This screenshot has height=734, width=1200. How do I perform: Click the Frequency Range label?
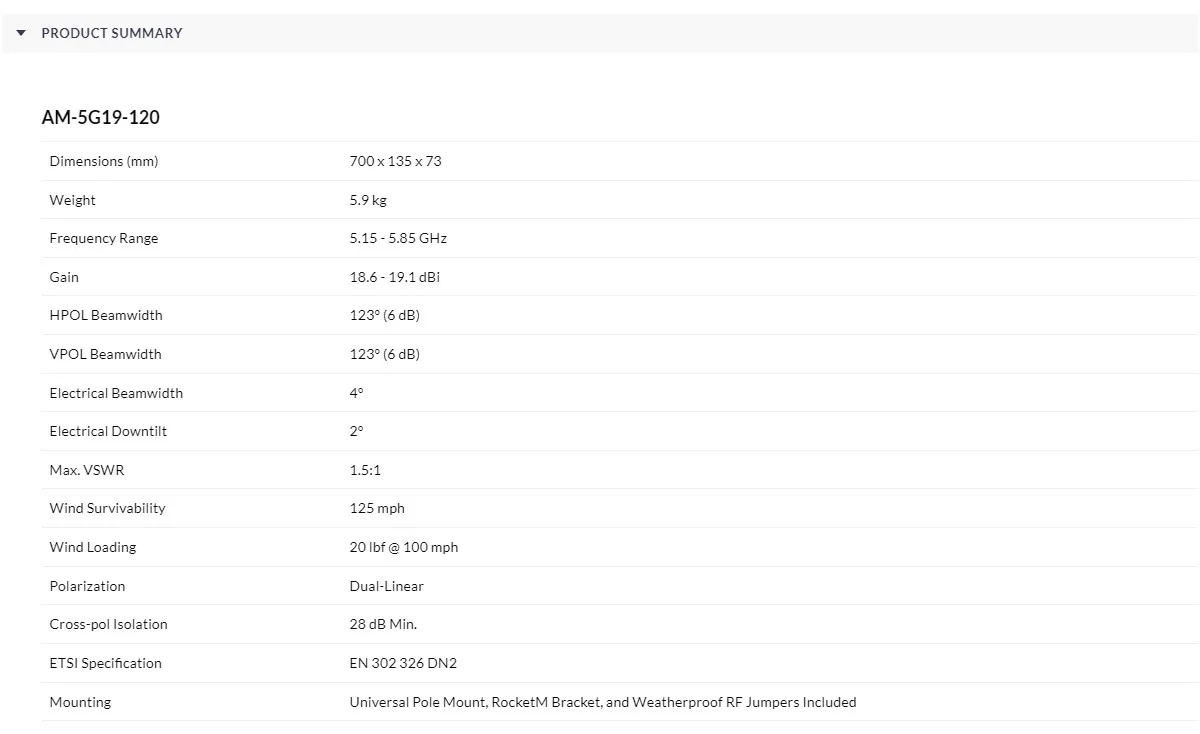104,238
